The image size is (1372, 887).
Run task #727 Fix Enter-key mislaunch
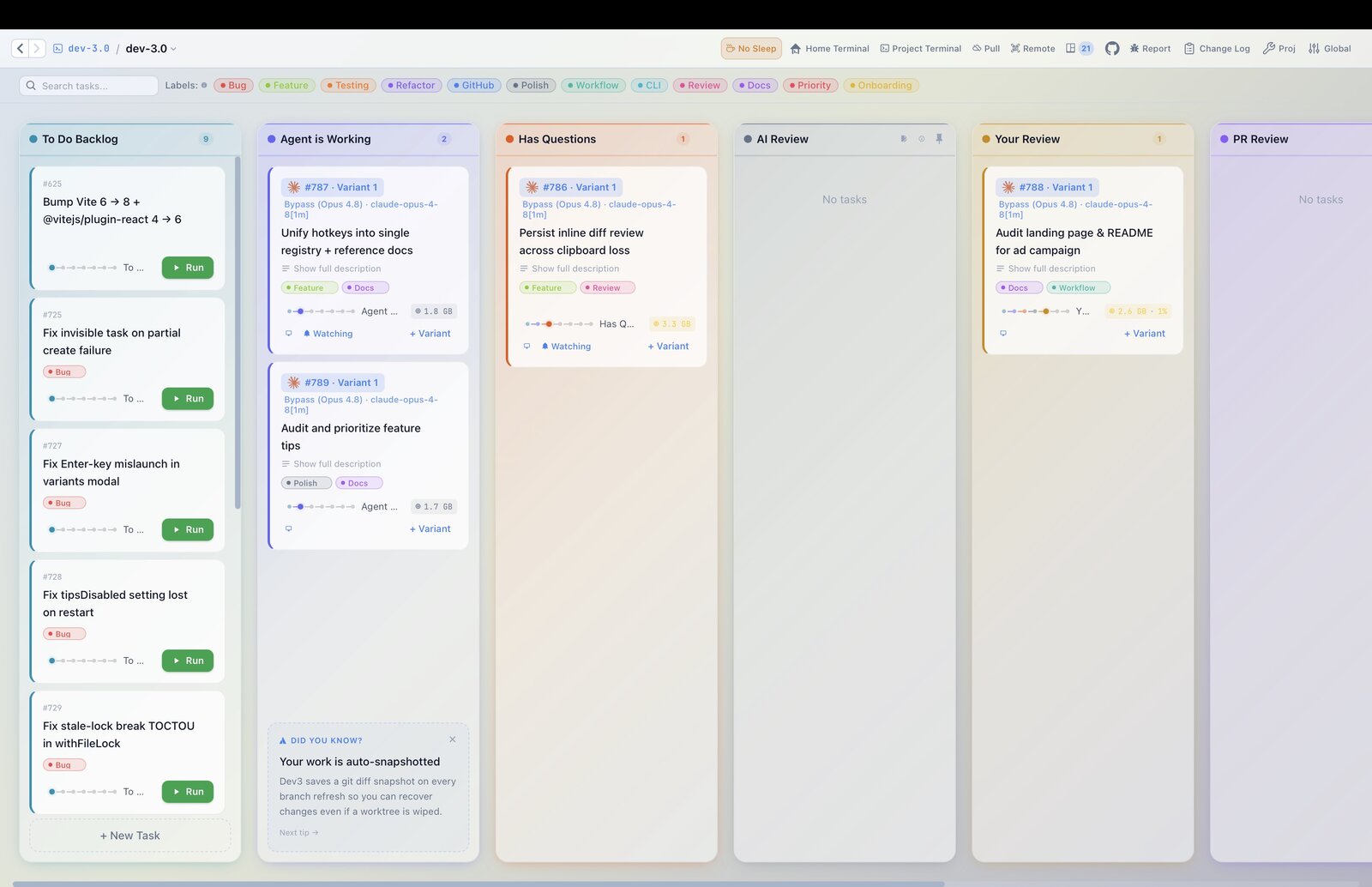pos(188,530)
